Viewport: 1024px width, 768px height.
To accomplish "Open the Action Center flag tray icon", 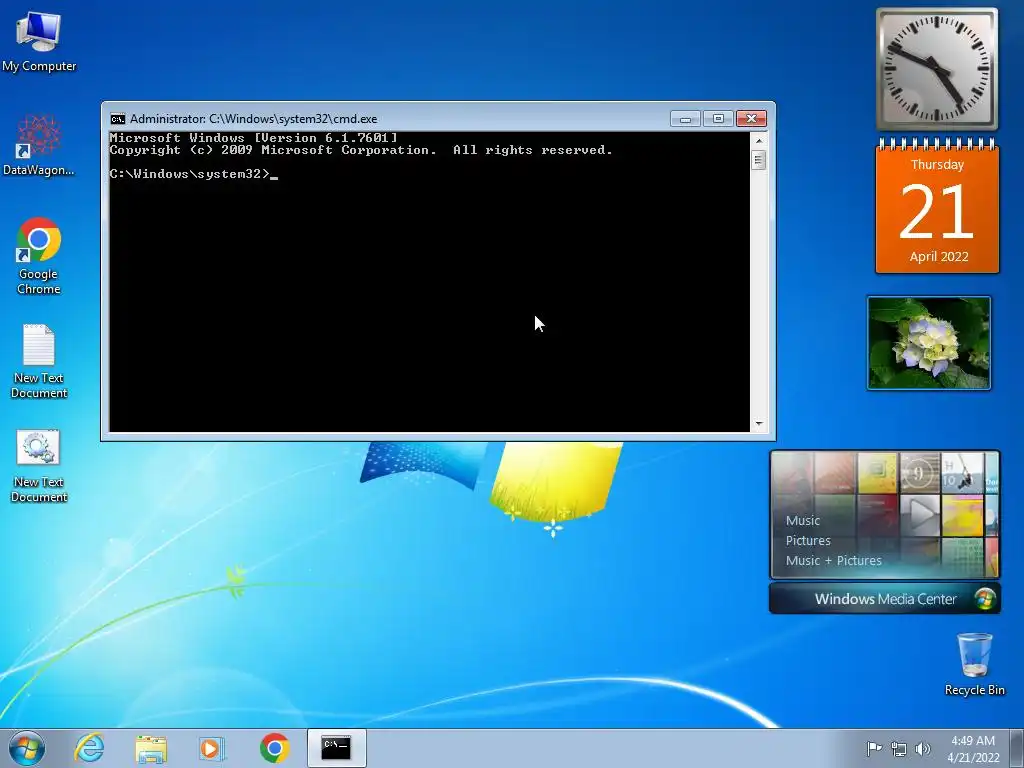I will tap(874, 748).
